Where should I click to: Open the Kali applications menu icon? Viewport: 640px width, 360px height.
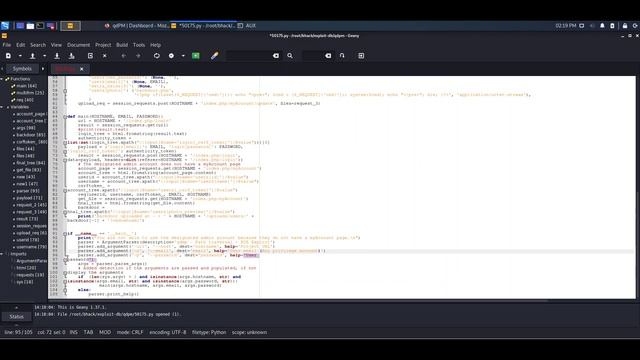tap(5, 26)
